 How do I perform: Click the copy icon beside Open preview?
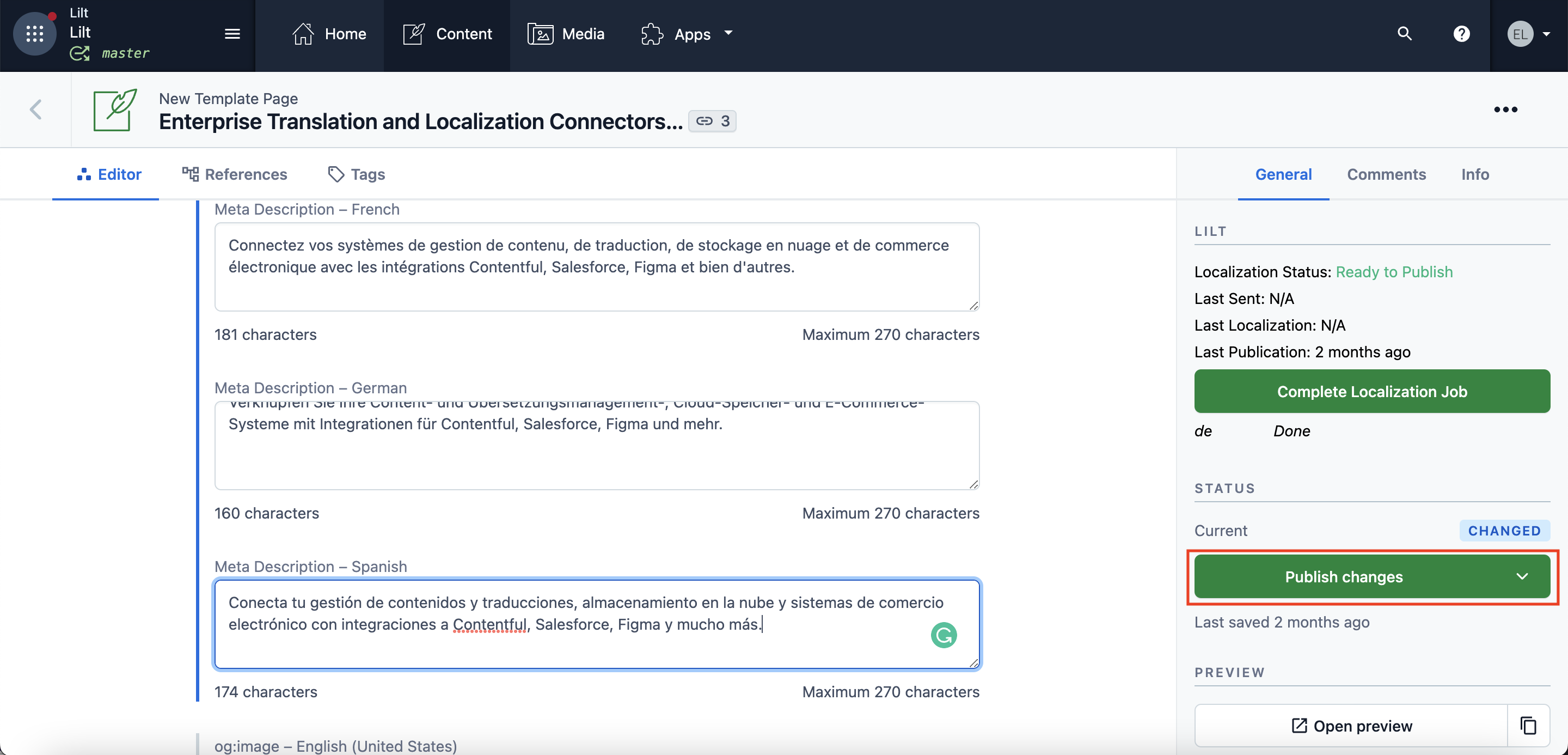tap(1528, 725)
